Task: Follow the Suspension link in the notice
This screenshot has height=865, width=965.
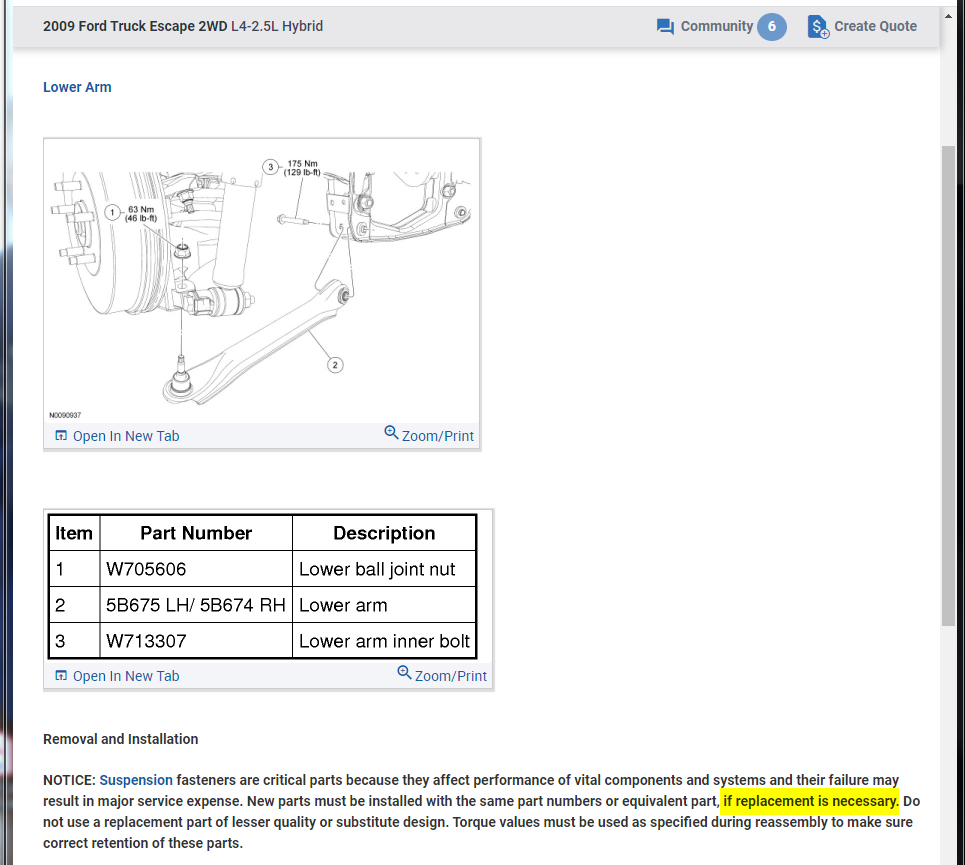Action: click(136, 780)
